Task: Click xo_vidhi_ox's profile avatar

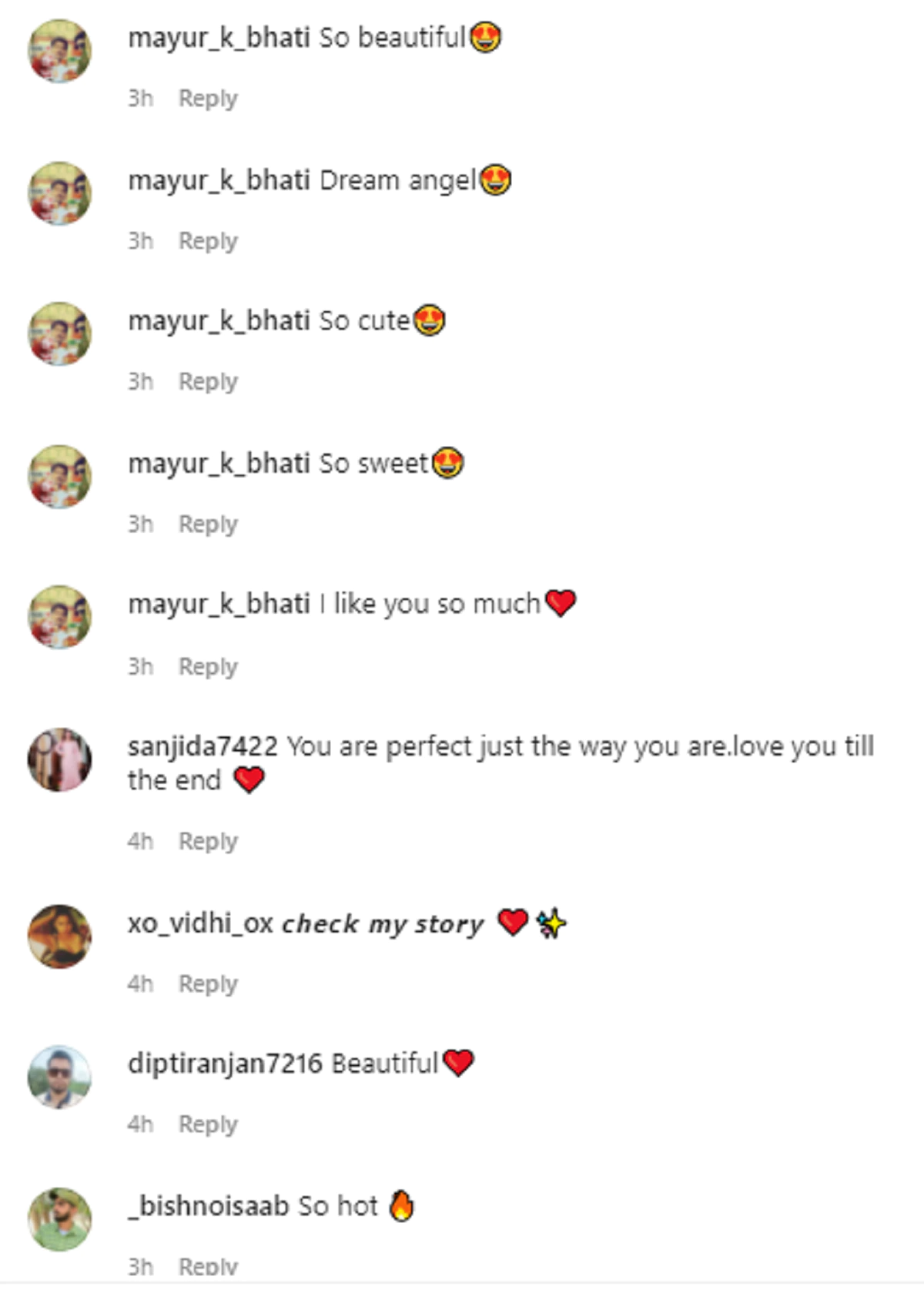Action: pyautogui.click(x=59, y=936)
